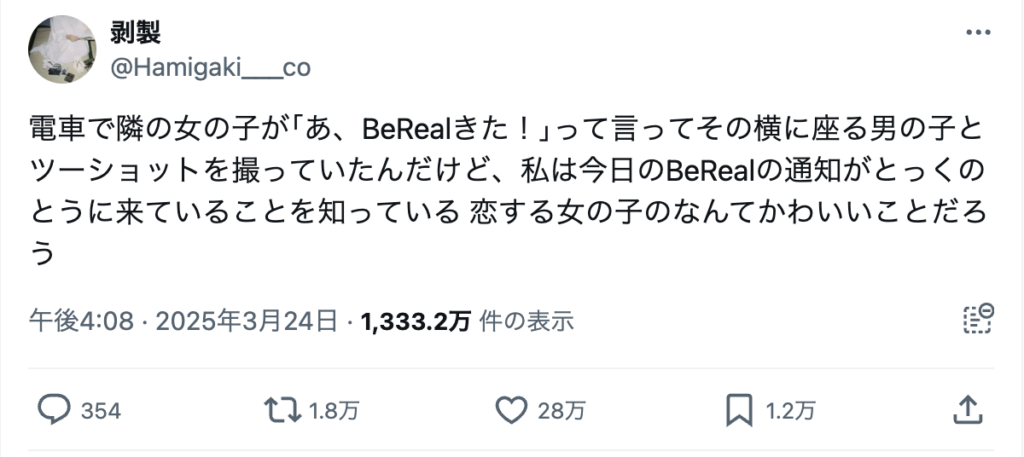The image size is (1024, 457).
Task: Click the @Hamigaki___co handle
Action: 210,67
